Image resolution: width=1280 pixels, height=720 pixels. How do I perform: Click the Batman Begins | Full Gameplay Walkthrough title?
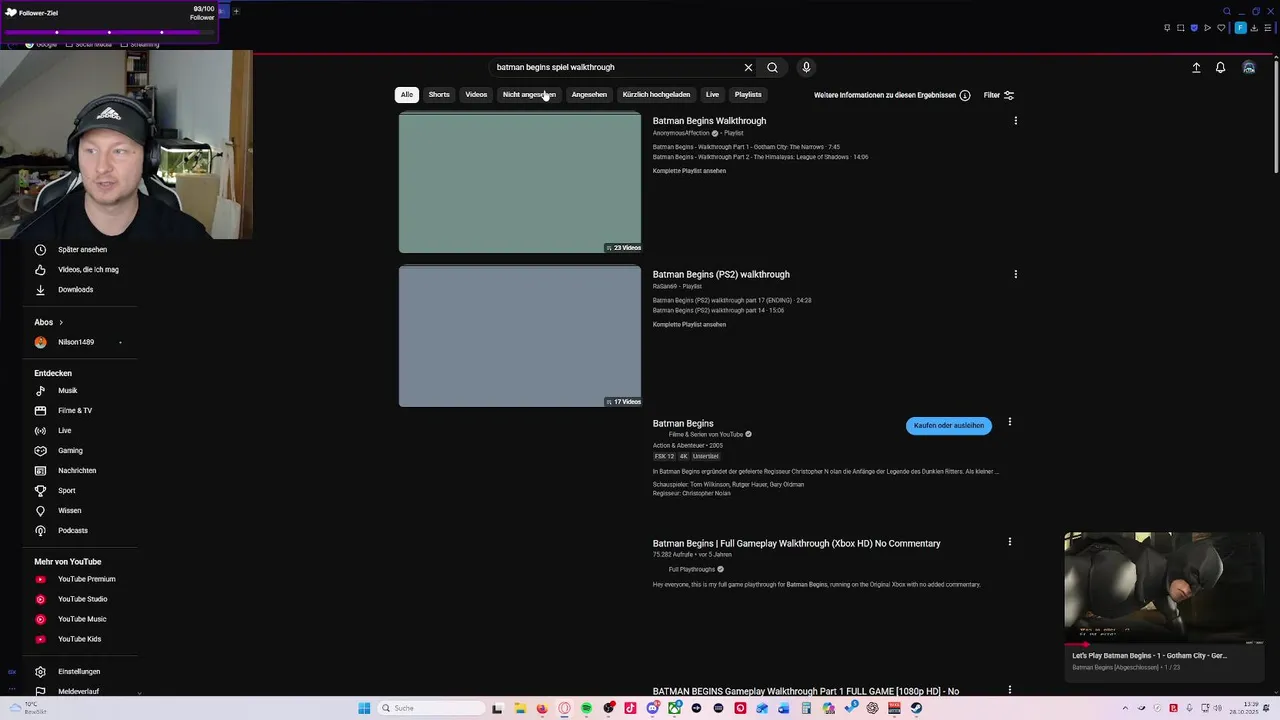[797, 543]
